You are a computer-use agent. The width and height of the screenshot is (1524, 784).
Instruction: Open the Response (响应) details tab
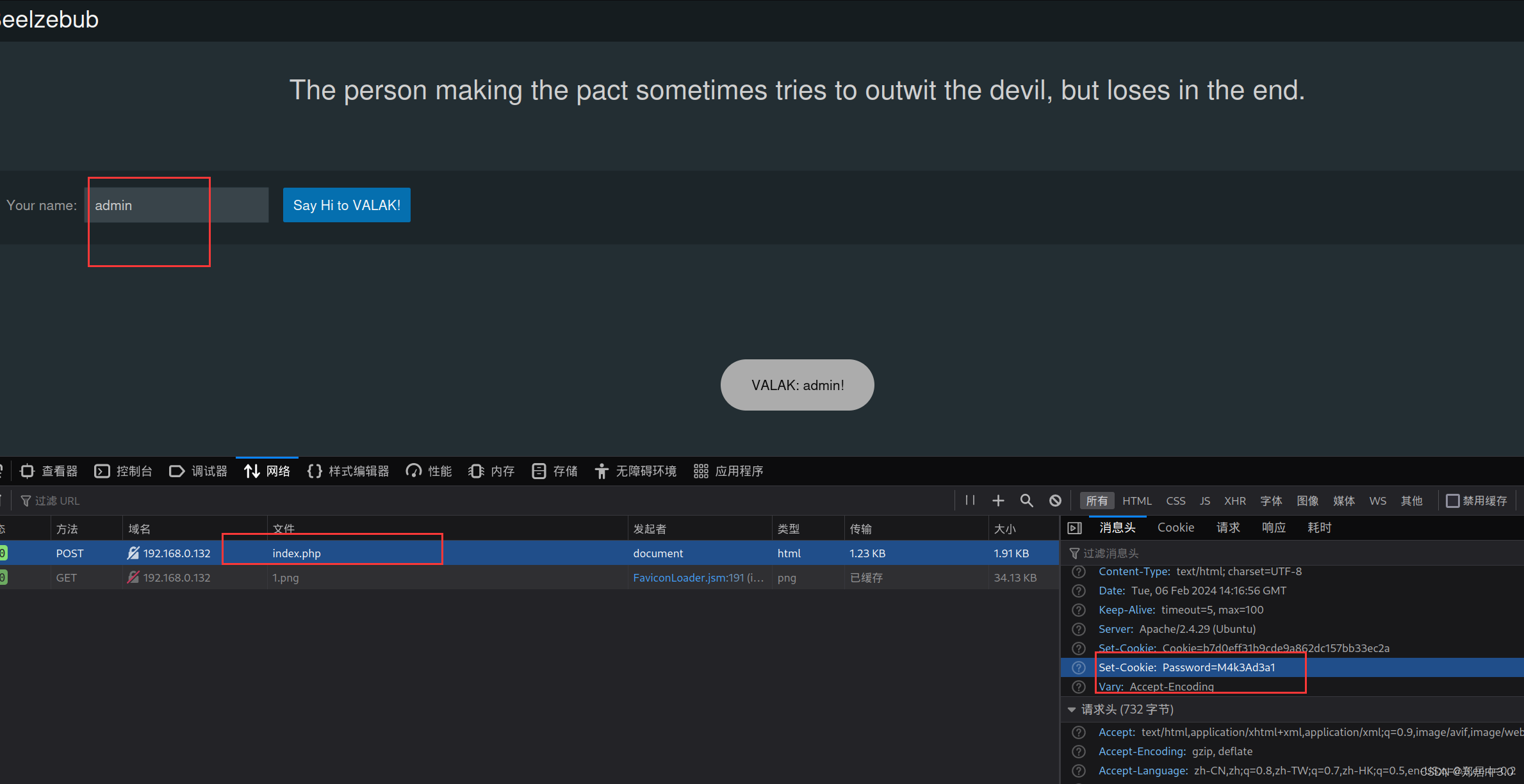point(1274,528)
